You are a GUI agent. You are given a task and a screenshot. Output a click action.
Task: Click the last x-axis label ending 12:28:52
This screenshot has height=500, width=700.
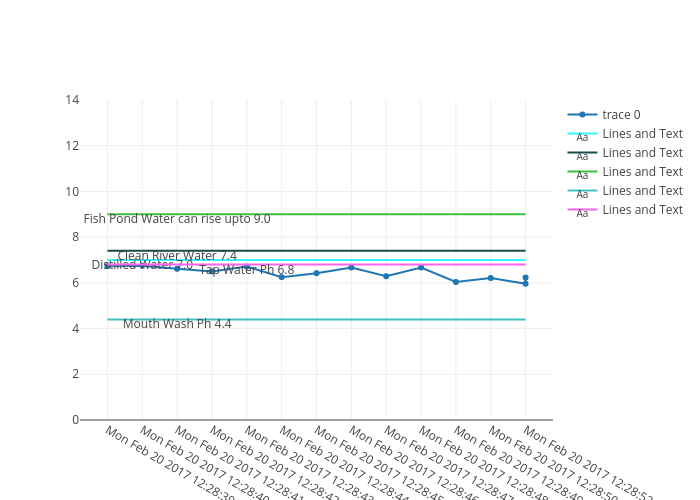coord(586,462)
